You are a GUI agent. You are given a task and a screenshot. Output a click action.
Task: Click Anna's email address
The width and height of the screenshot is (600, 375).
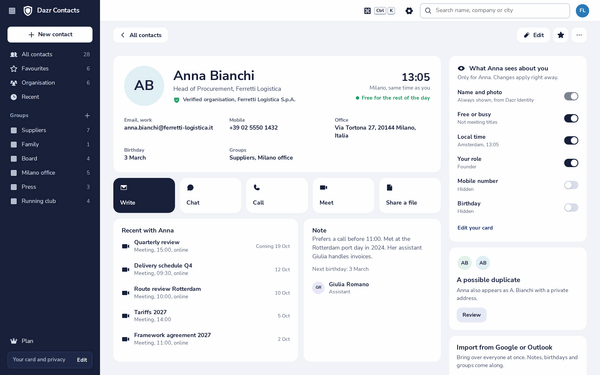[168, 128]
